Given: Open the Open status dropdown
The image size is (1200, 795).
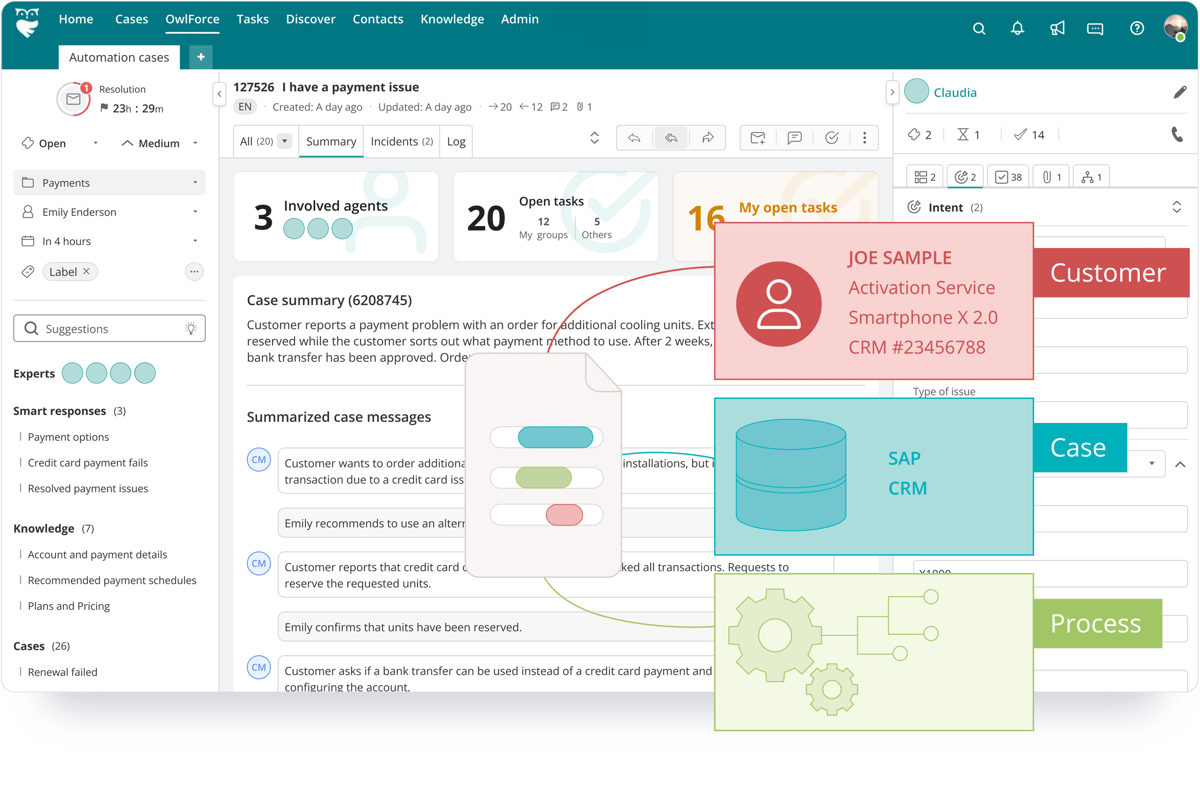Looking at the screenshot, I should pos(60,143).
